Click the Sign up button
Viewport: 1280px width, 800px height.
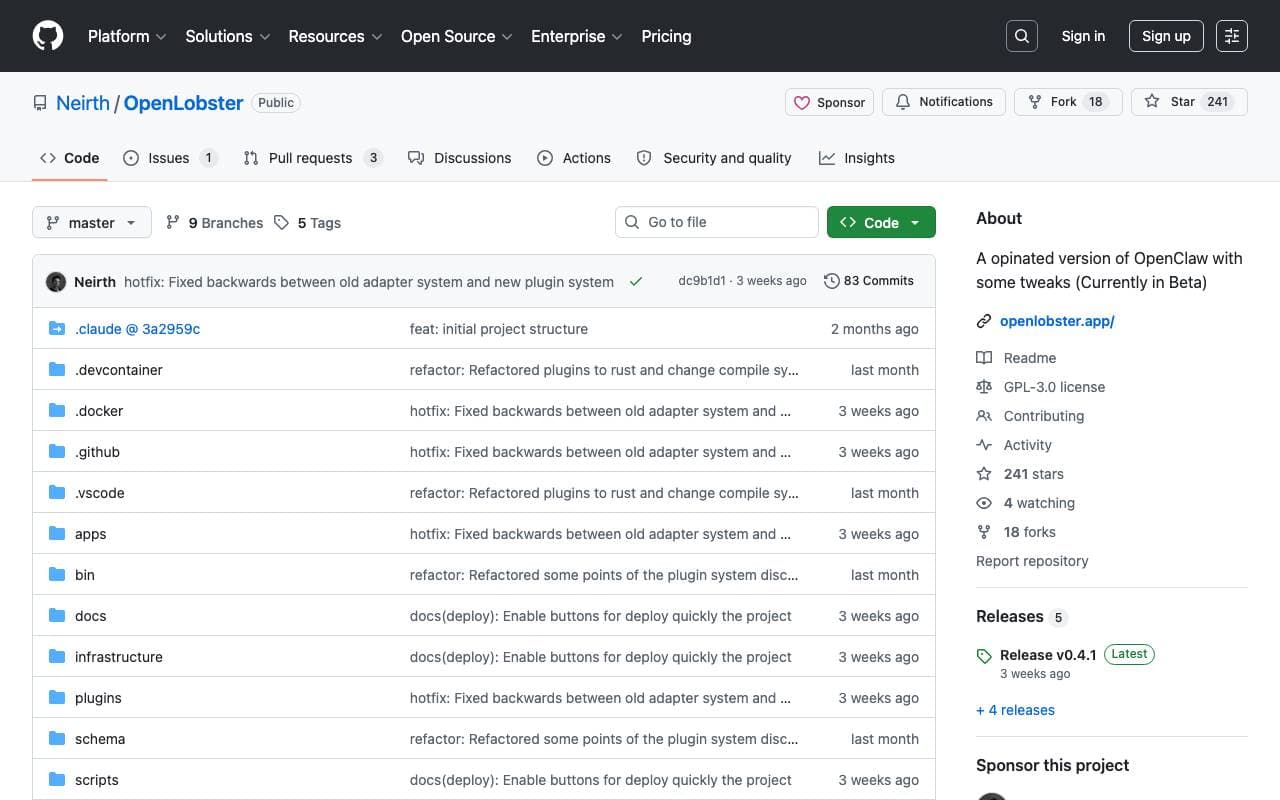(x=1166, y=36)
